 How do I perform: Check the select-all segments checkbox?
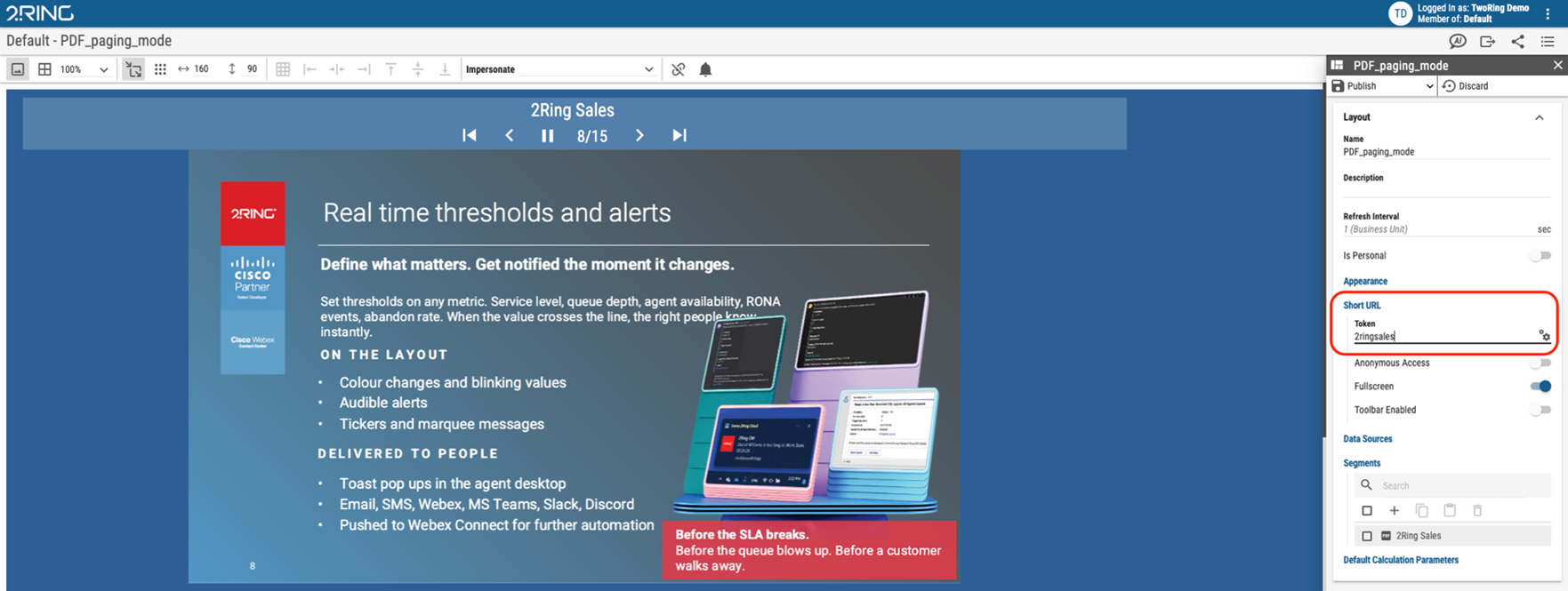click(1367, 511)
